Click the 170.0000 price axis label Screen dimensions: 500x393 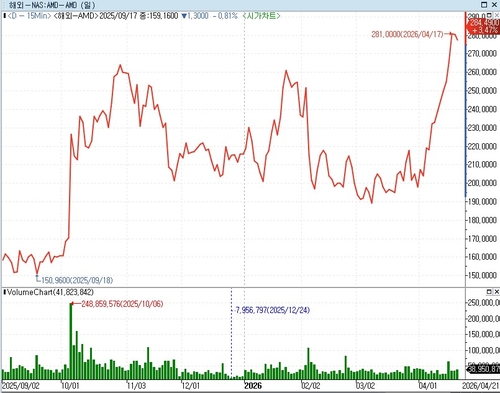482,239
